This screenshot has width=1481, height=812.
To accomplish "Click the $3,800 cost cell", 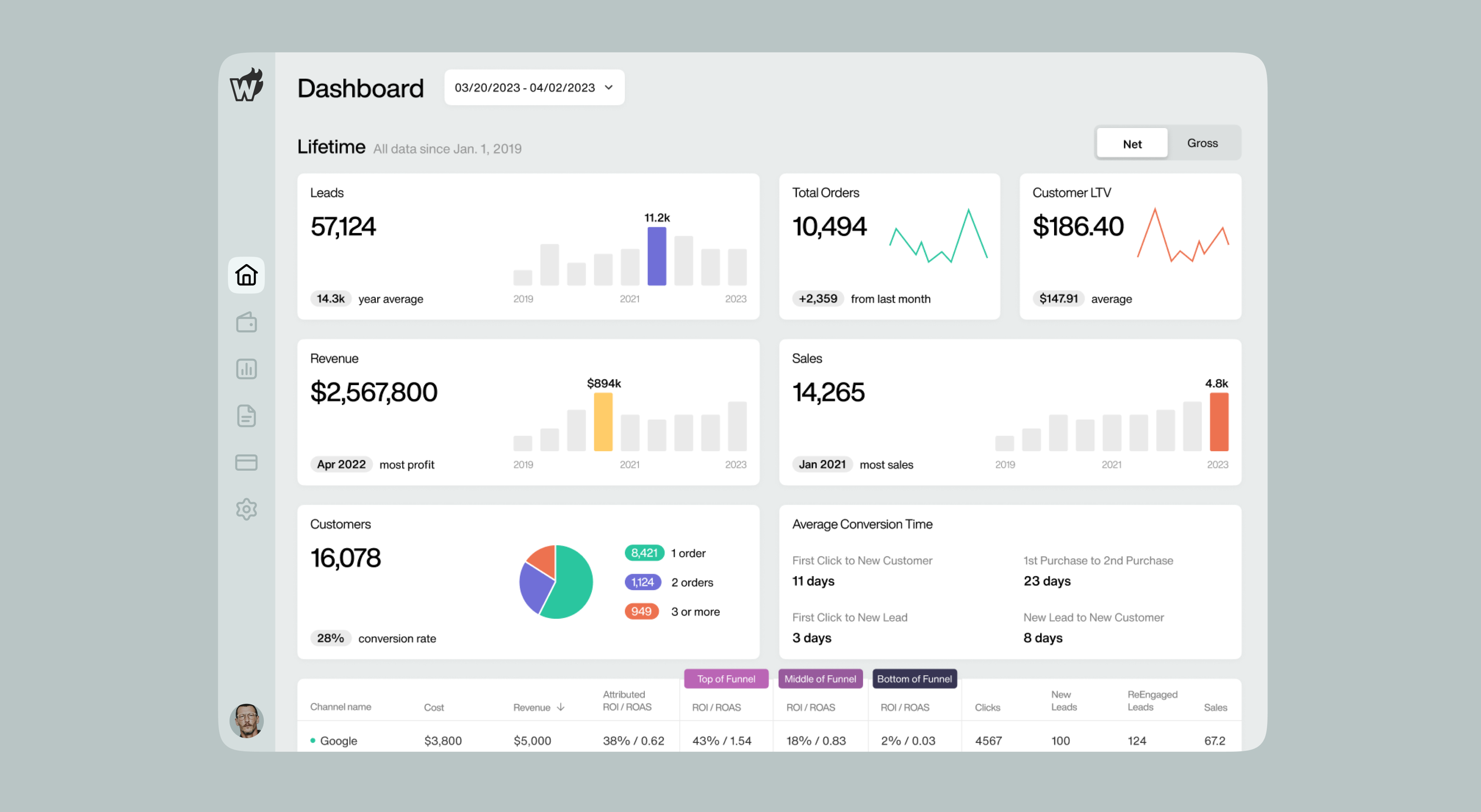I will 443,741.
